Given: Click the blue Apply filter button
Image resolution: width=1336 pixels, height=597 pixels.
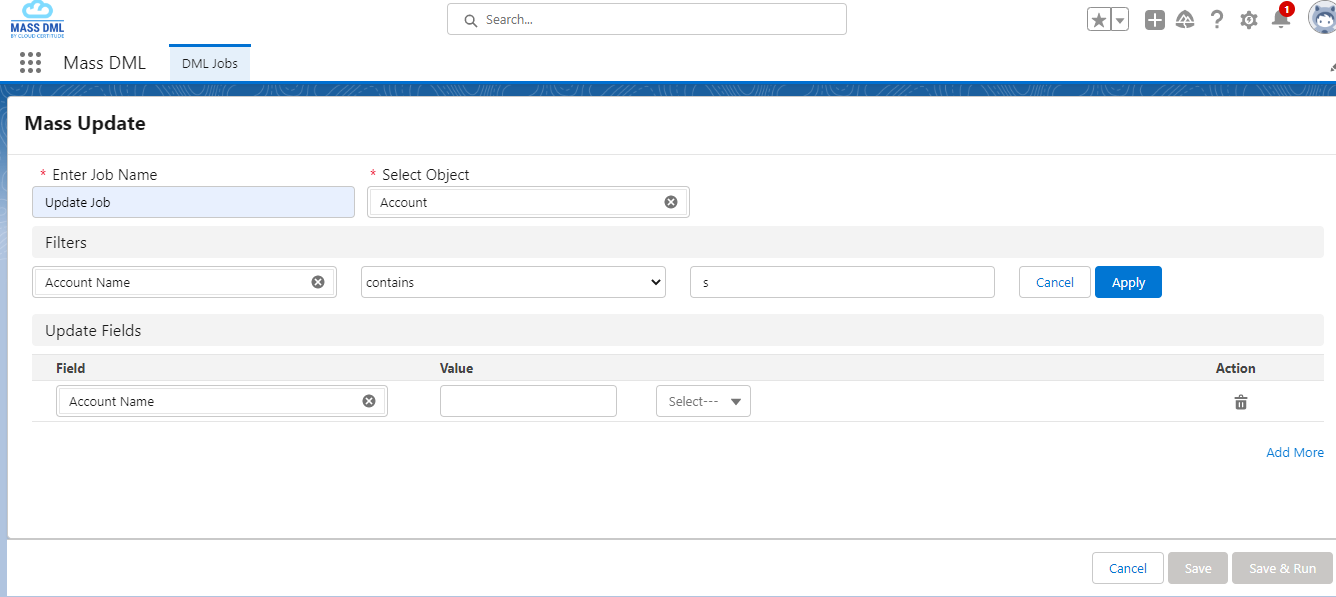Looking at the screenshot, I should point(1128,282).
